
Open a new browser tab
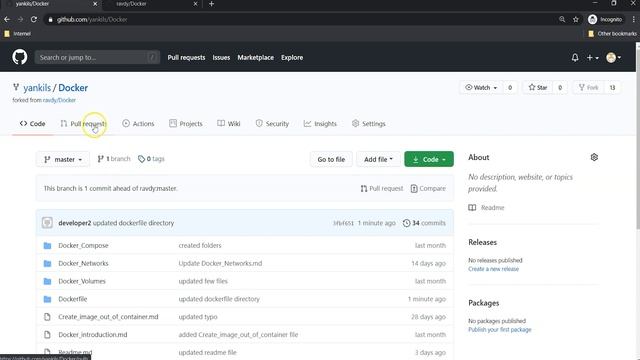(x=211, y=4)
